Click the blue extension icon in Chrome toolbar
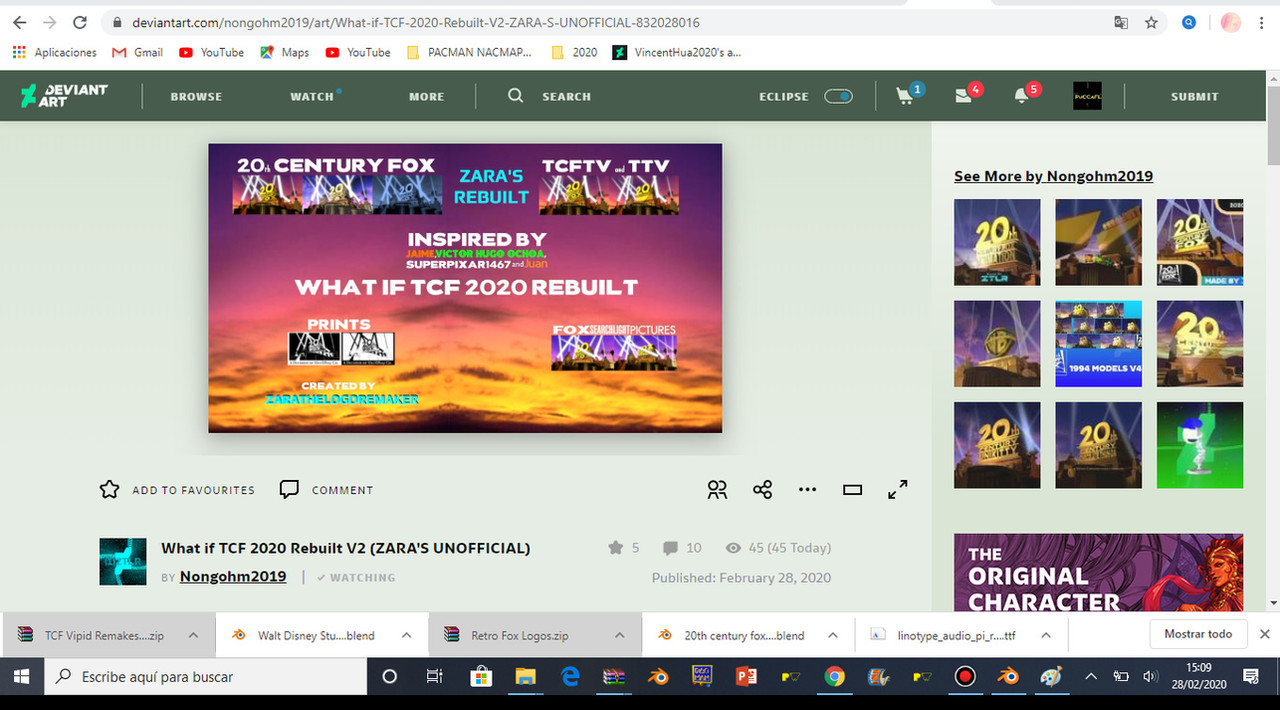The image size is (1280, 710). click(1189, 22)
